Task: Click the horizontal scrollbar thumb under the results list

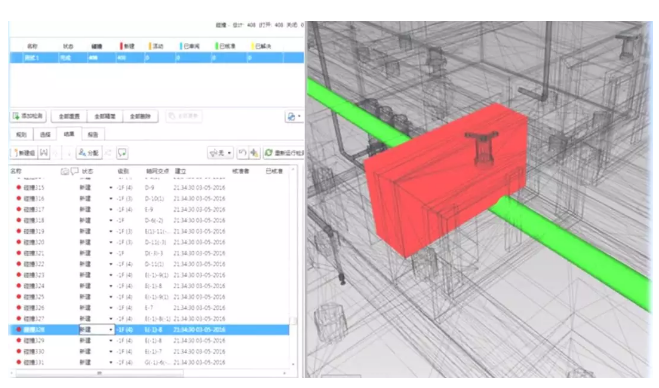Action: tap(99, 373)
